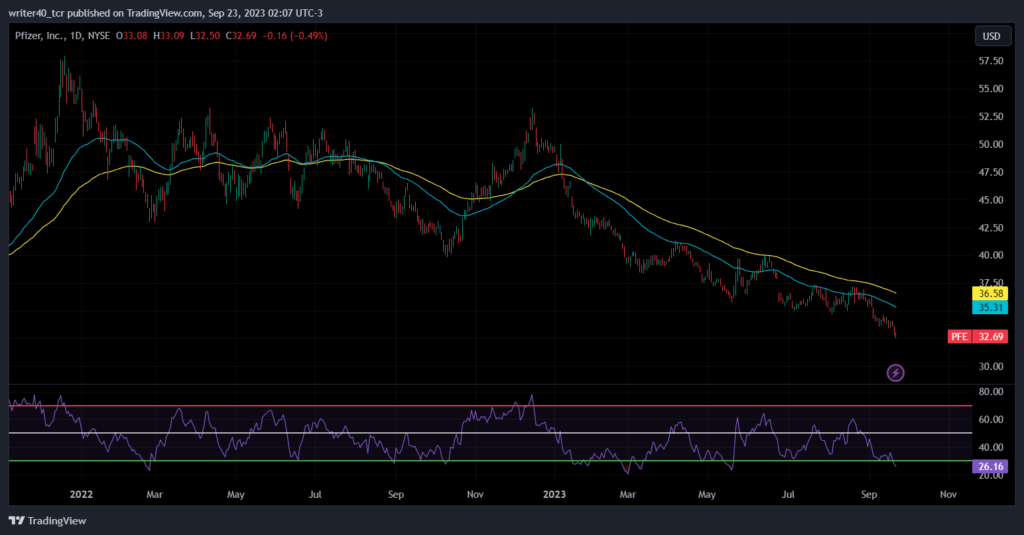Click the 57.50 price axis label

tap(991, 61)
